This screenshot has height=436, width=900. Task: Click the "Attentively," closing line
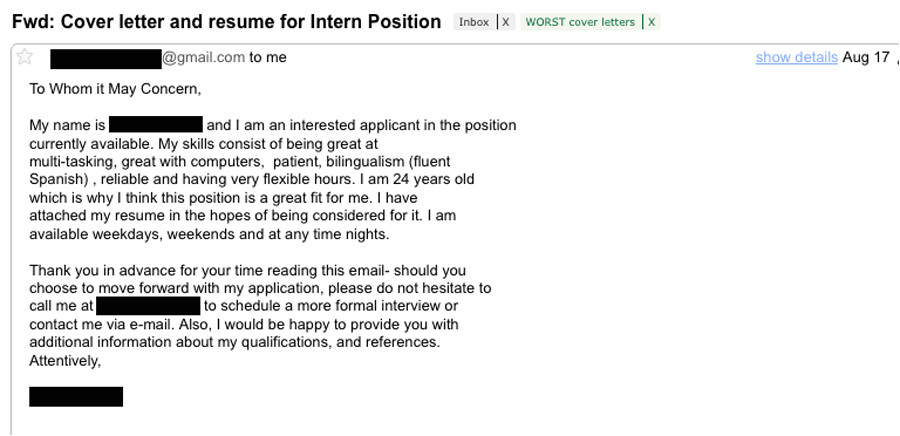pyautogui.click(x=65, y=360)
